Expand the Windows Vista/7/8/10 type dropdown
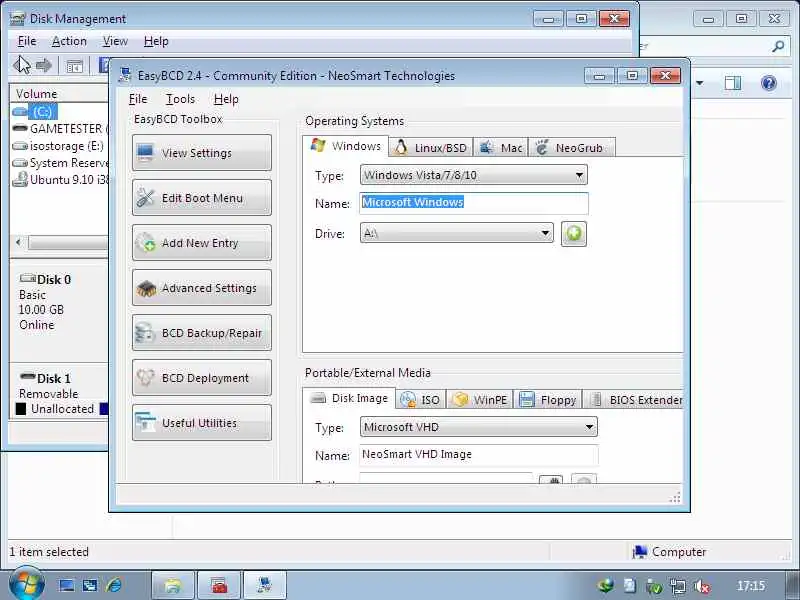 (579, 175)
